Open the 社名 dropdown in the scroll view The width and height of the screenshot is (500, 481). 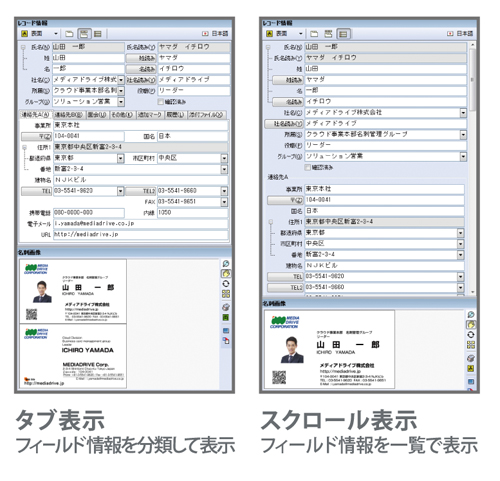pyautogui.click(x=463, y=113)
